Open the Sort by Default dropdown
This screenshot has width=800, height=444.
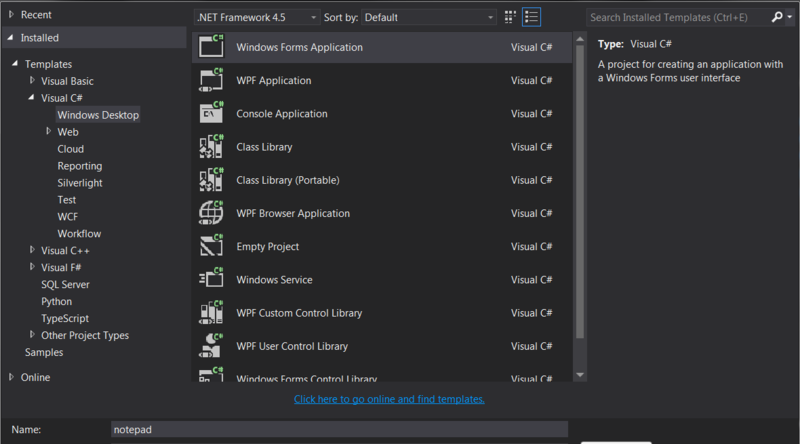click(429, 17)
